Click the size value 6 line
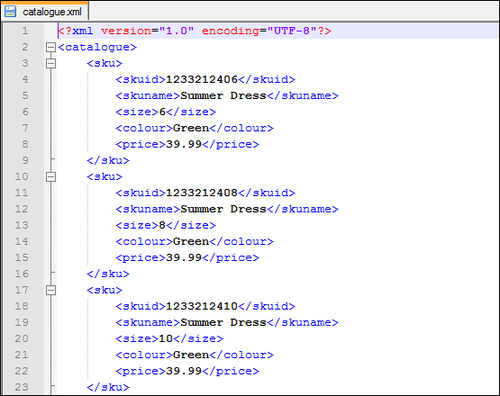Viewport: 500px width, 396px height. click(x=166, y=112)
